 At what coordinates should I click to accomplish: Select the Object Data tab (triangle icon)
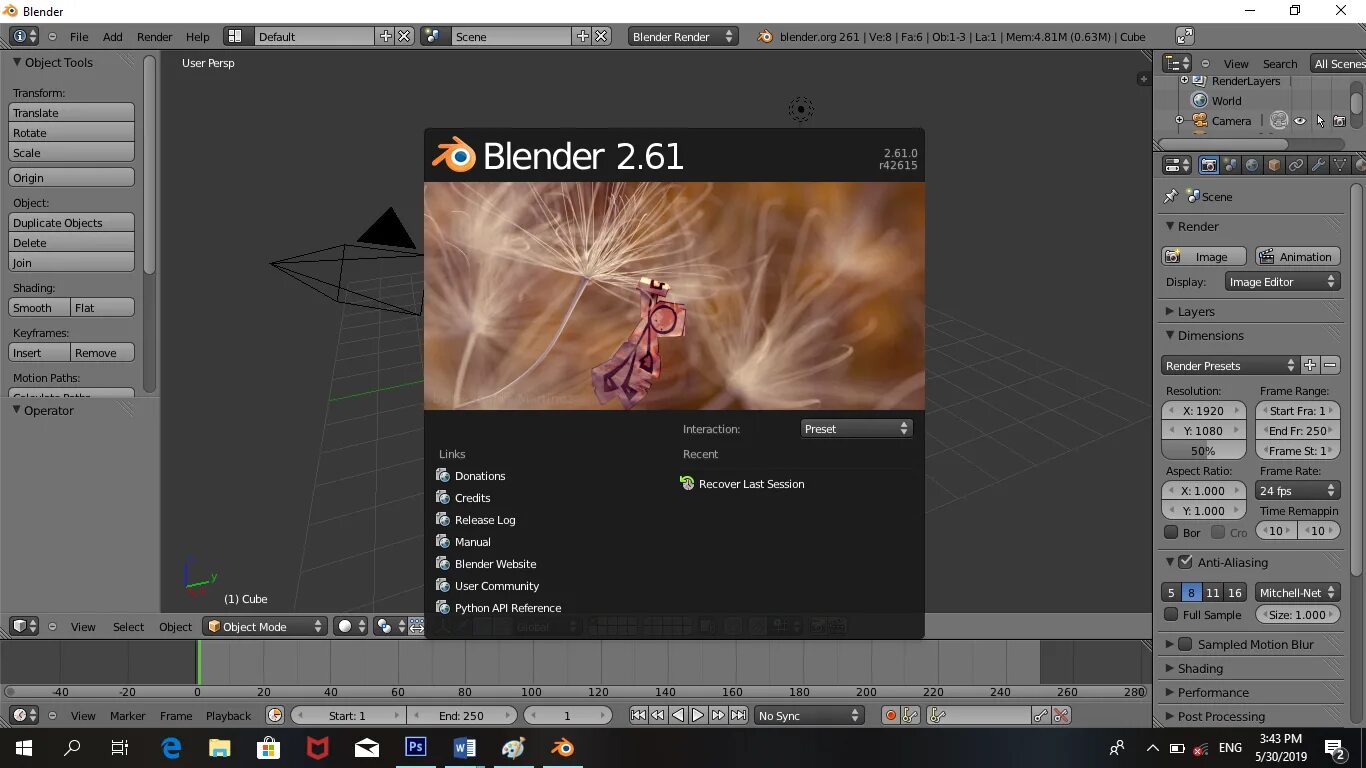point(1339,164)
